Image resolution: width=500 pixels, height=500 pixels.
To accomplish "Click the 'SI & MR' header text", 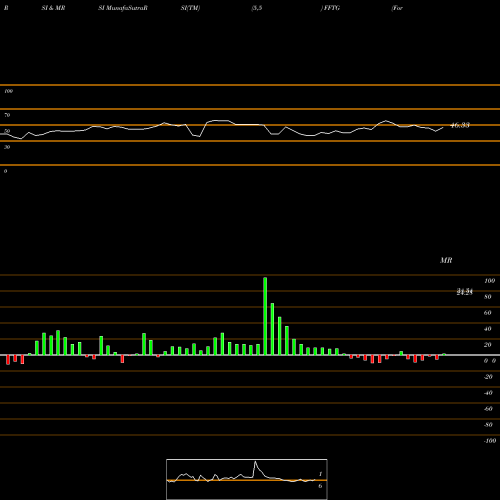I will (53, 8).
